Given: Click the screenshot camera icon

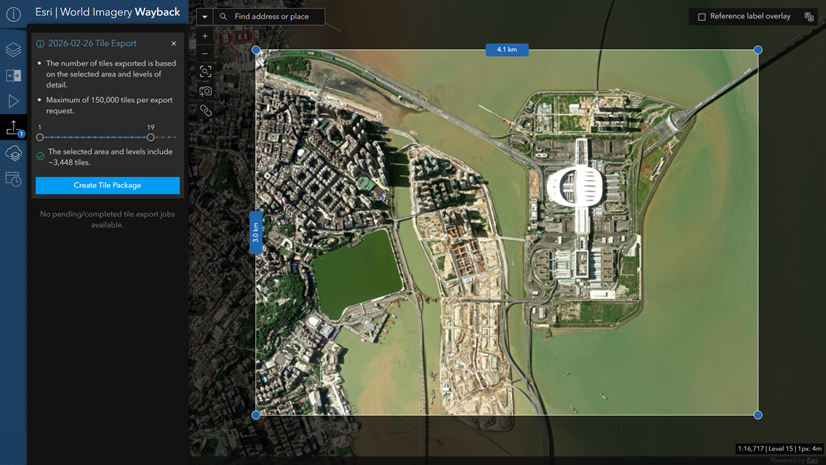Looking at the screenshot, I should 205,91.
